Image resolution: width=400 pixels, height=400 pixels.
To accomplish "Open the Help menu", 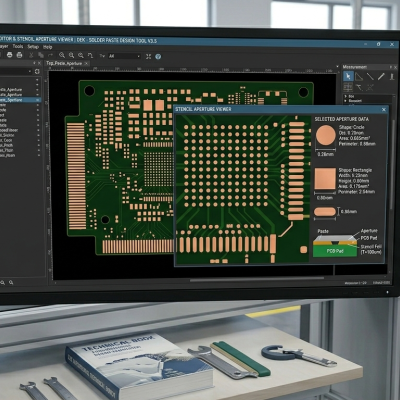I will tap(48, 47).
